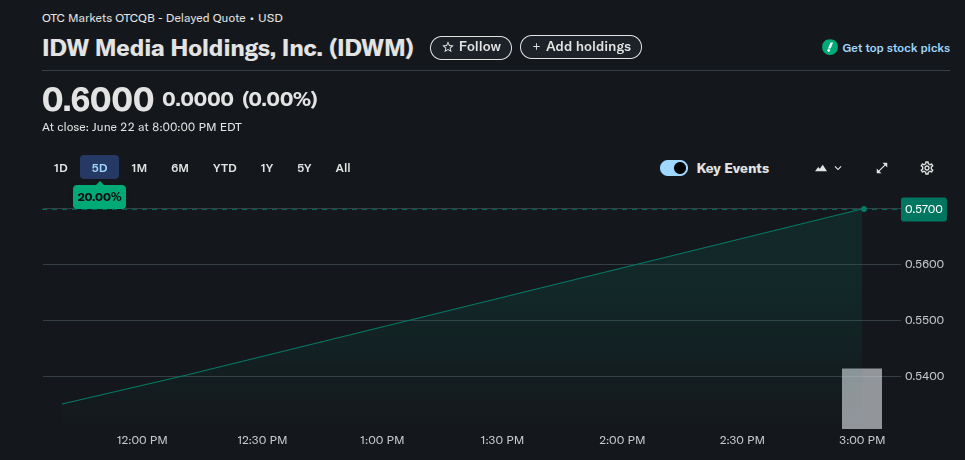The width and height of the screenshot is (965, 460).
Task: Click the green icon beside Get top stock picks
Action: click(830, 47)
